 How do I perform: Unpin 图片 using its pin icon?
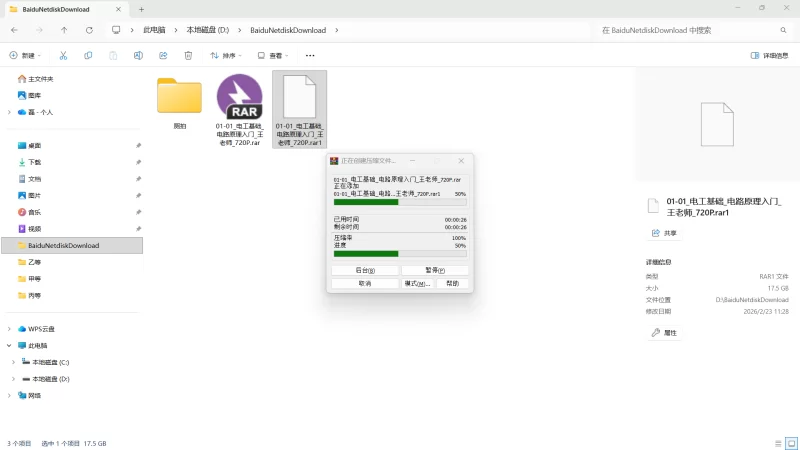[138, 195]
